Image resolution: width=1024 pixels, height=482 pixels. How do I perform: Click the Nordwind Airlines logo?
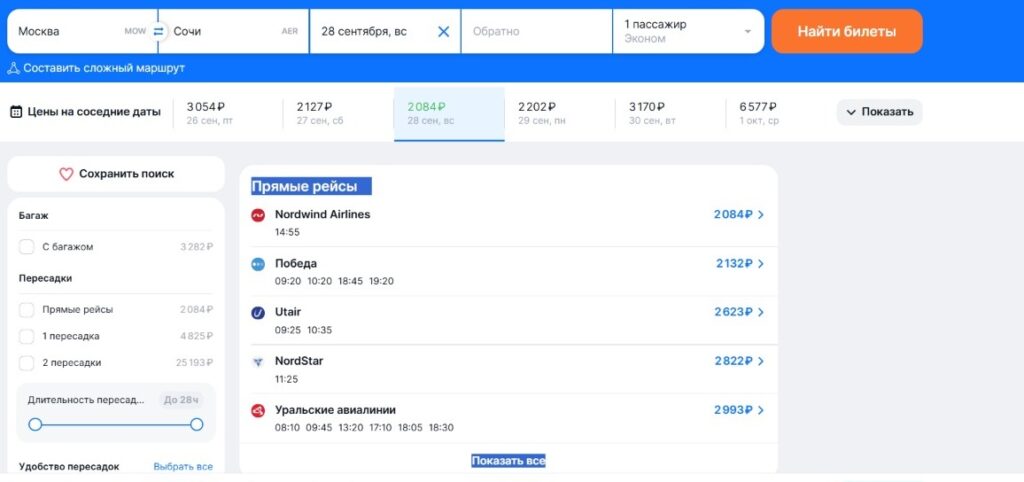[258, 215]
